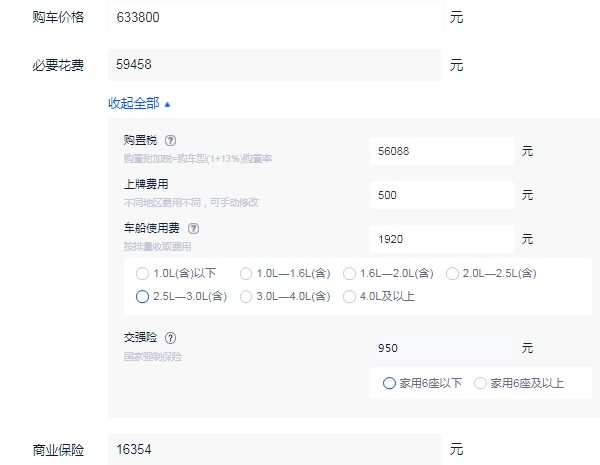The image size is (600, 465).
Task: Click the question mark icon next to 交强险
Action: click(x=170, y=338)
